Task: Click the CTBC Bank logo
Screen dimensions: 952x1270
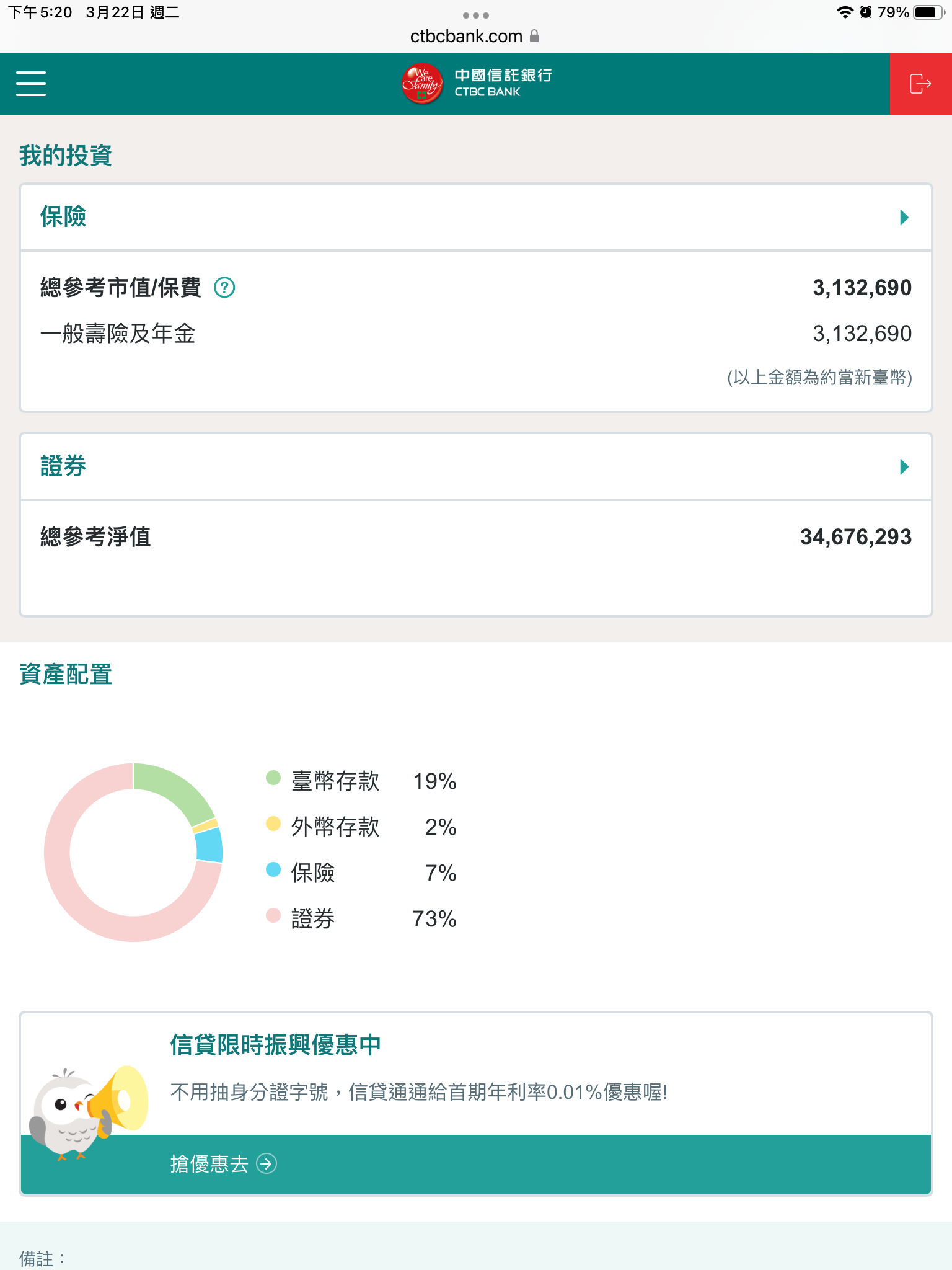Action: click(x=476, y=84)
